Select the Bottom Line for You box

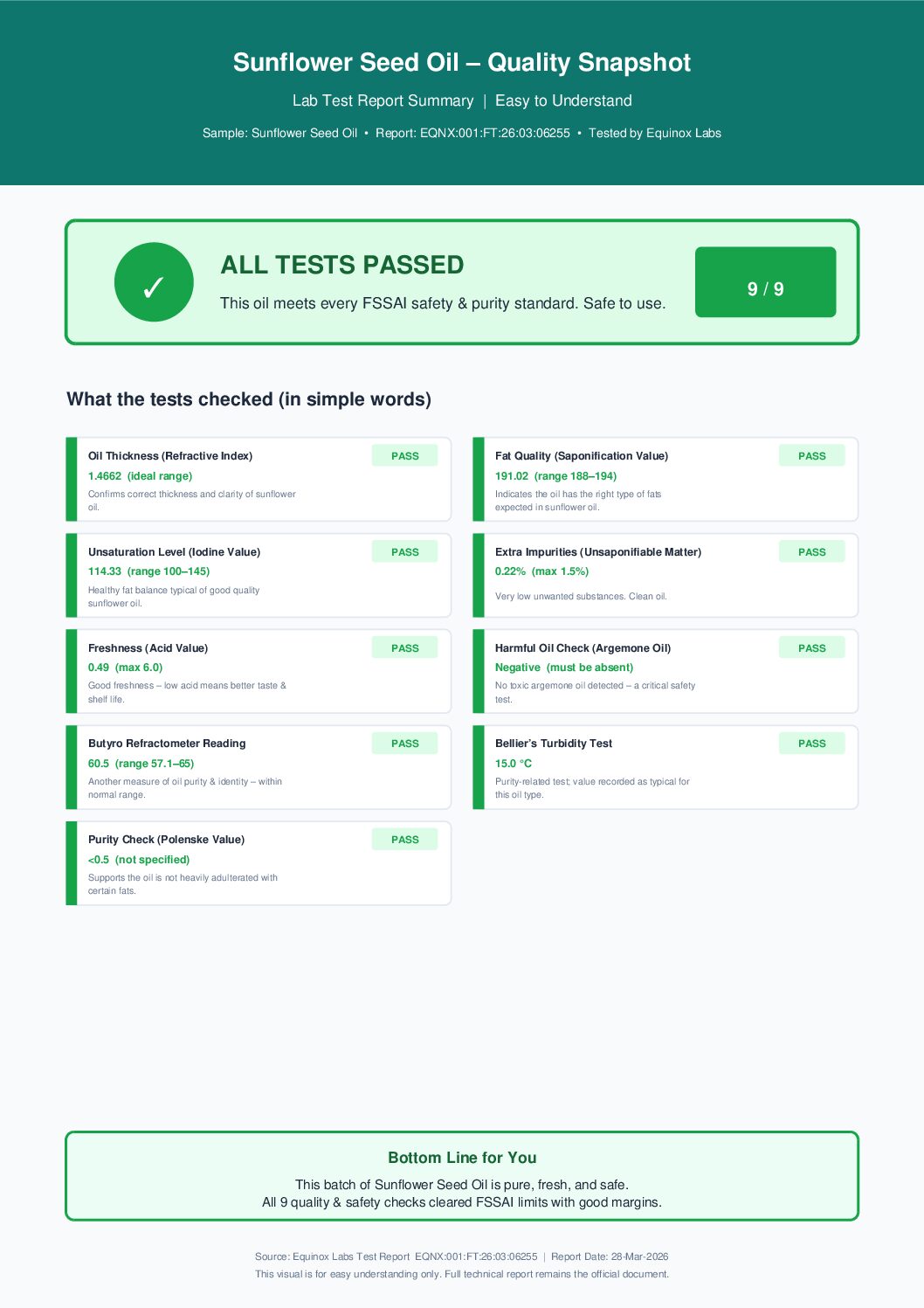[462, 1176]
